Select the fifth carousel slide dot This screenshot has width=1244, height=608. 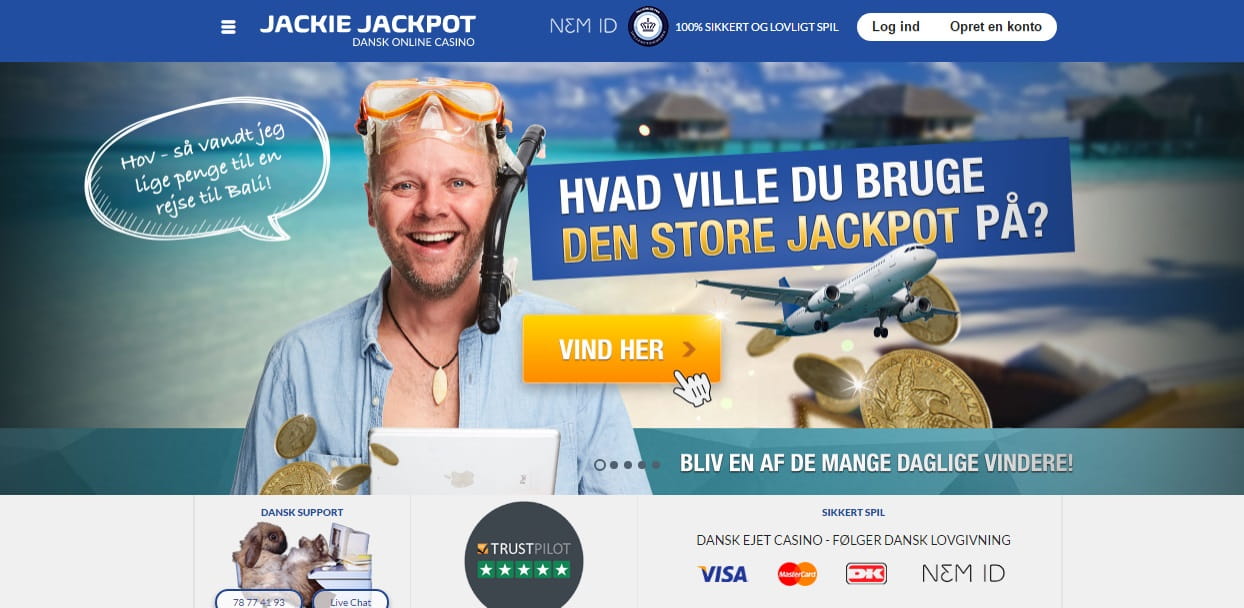click(x=656, y=465)
